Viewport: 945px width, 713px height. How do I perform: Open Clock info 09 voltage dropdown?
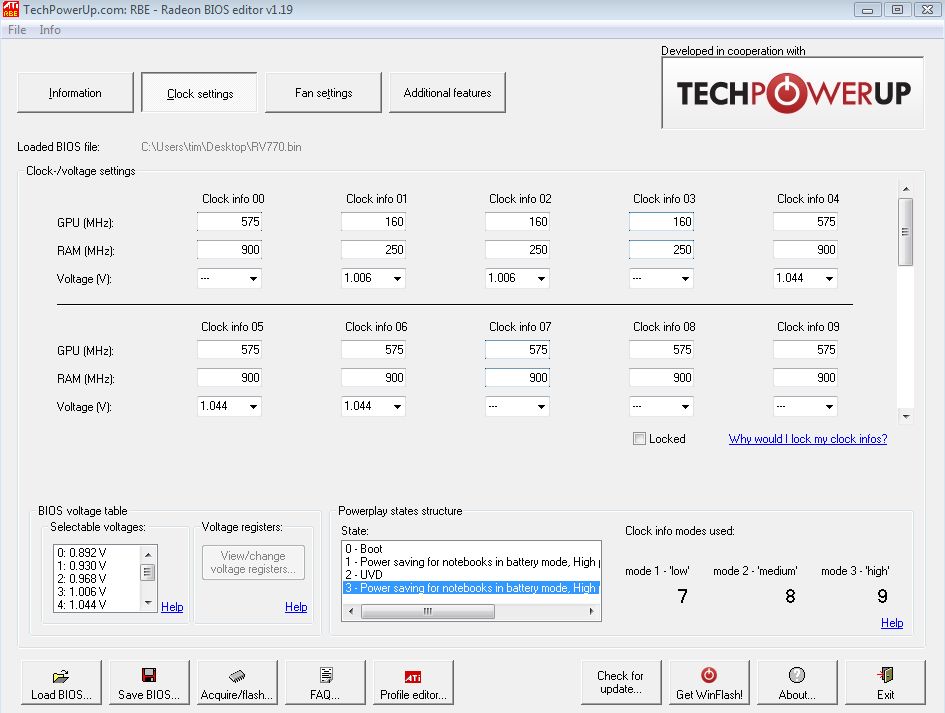(x=829, y=407)
